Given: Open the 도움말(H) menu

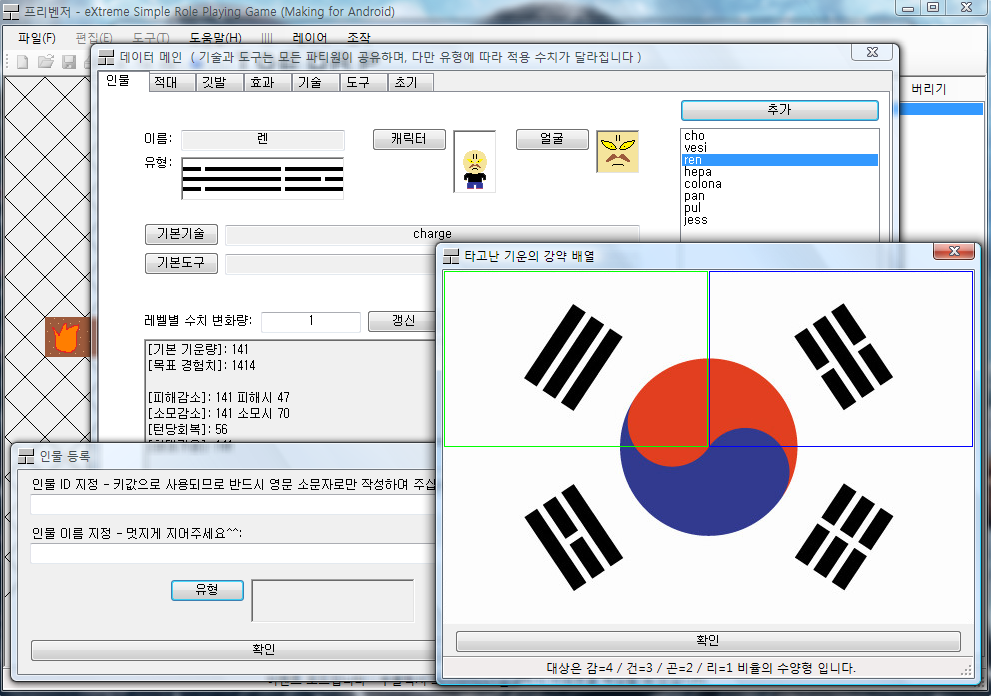Looking at the screenshot, I should (216, 38).
